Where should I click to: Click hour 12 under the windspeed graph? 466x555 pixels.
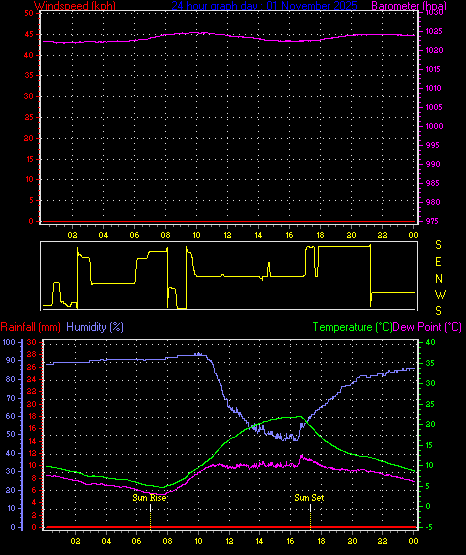(227, 235)
